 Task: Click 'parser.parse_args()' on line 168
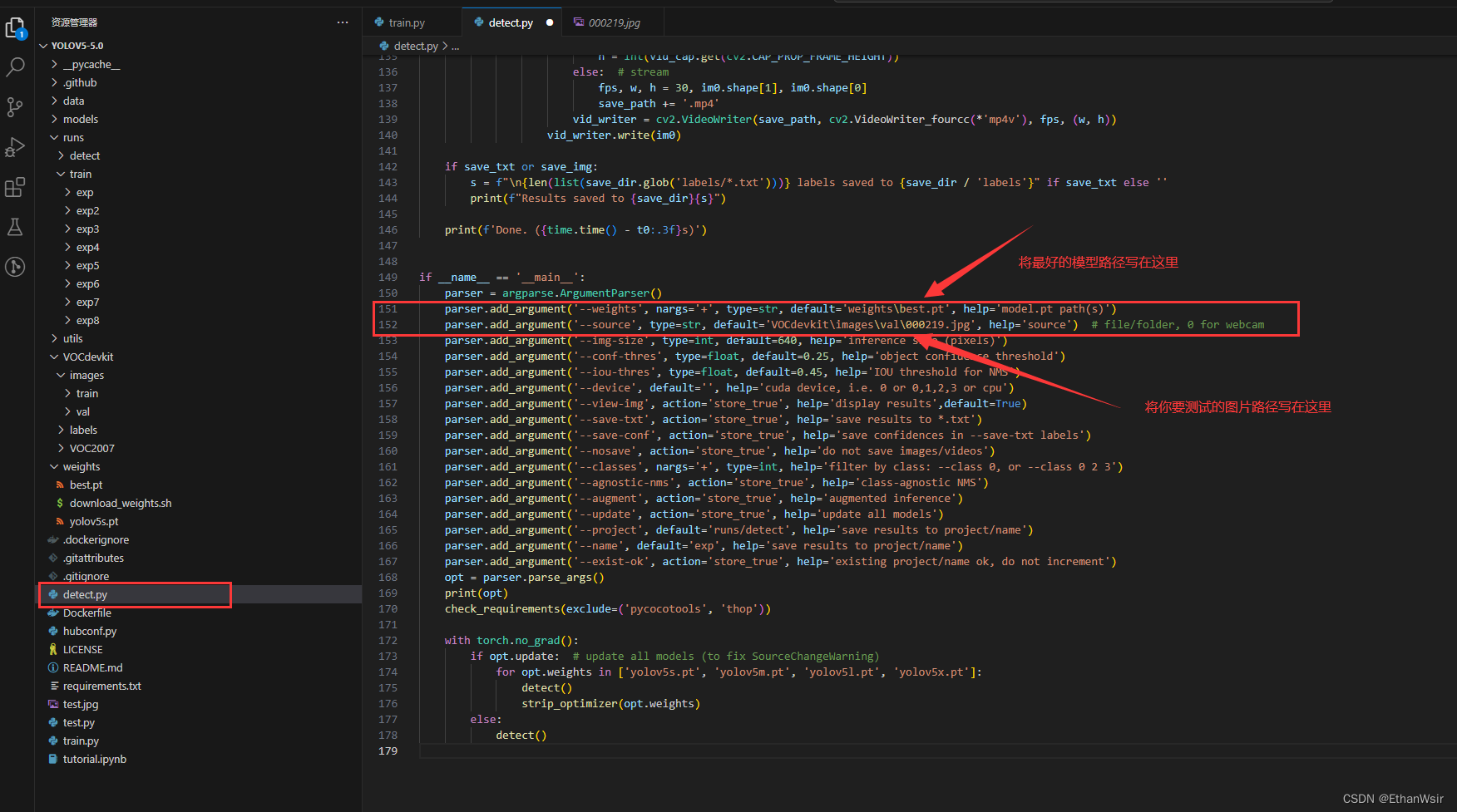[x=544, y=577]
